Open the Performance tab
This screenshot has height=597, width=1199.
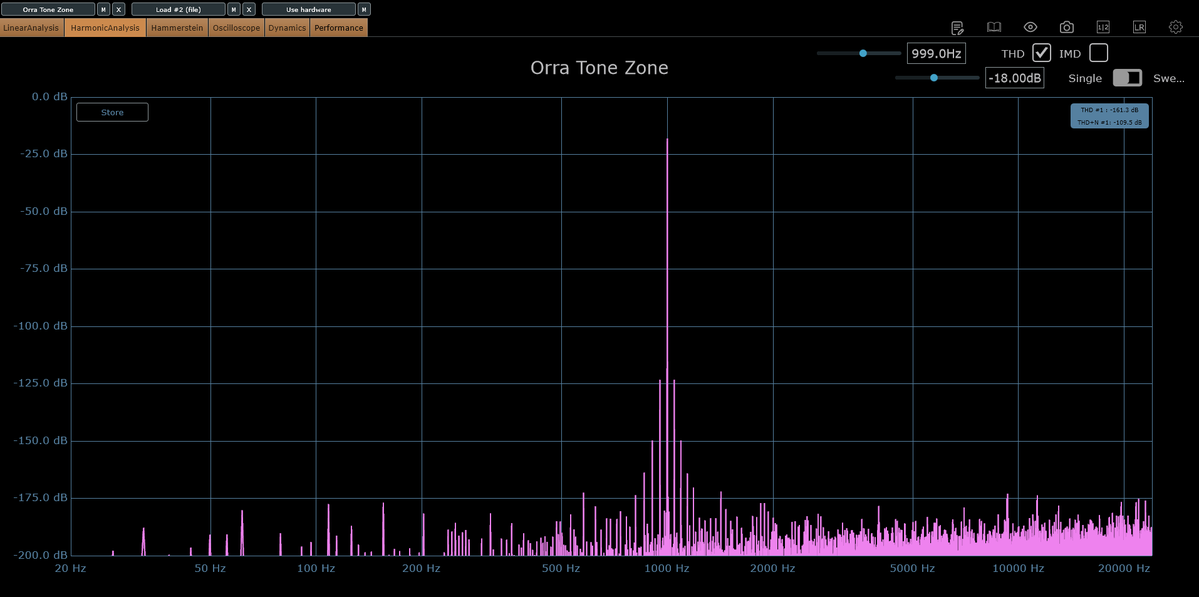[x=339, y=28]
